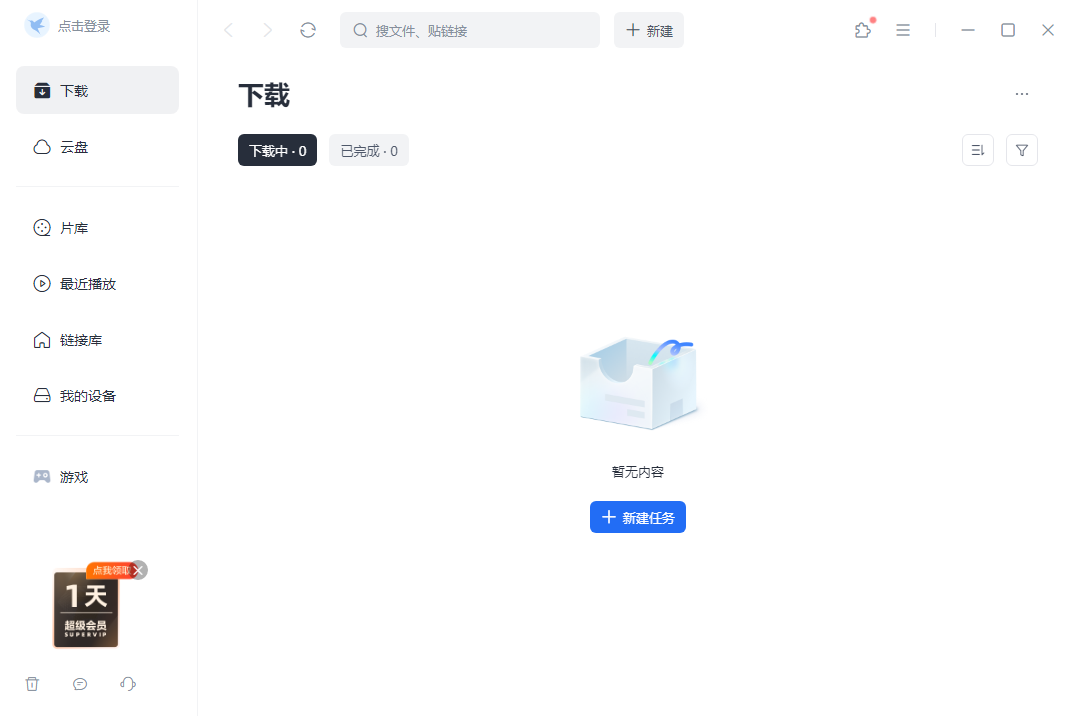Refresh the download list with the circular arrow
This screenshot has width=1076, height=716.
pyautogui.click(x=308, y=30)
